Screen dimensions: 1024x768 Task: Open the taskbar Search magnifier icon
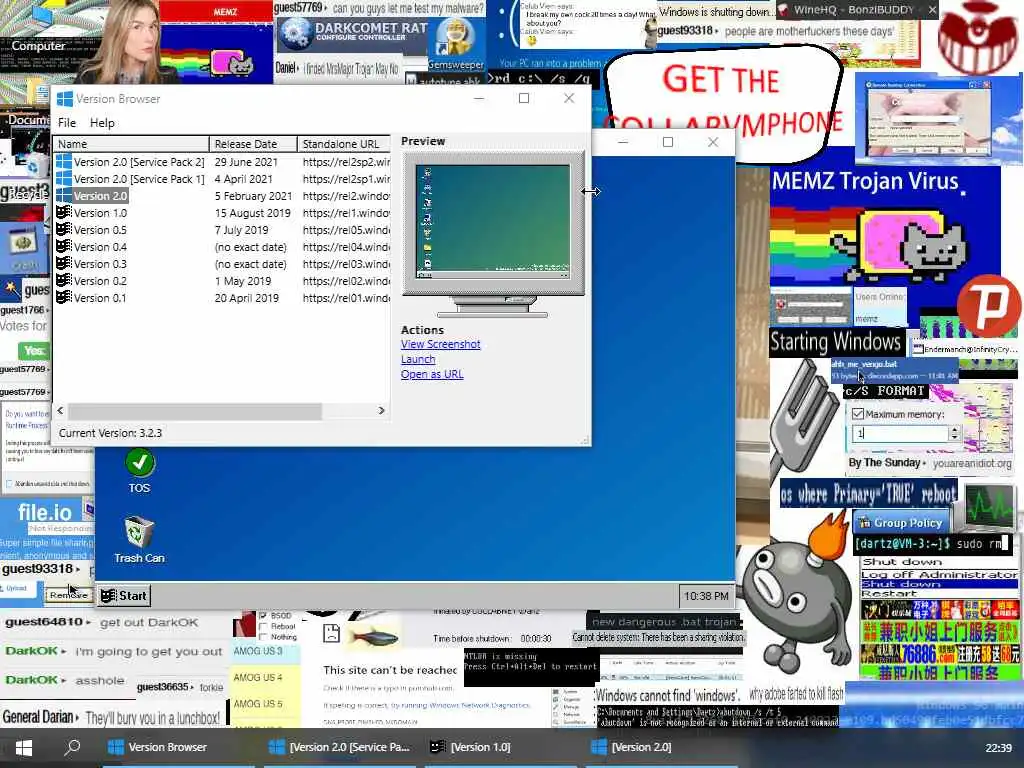(72, 747)
